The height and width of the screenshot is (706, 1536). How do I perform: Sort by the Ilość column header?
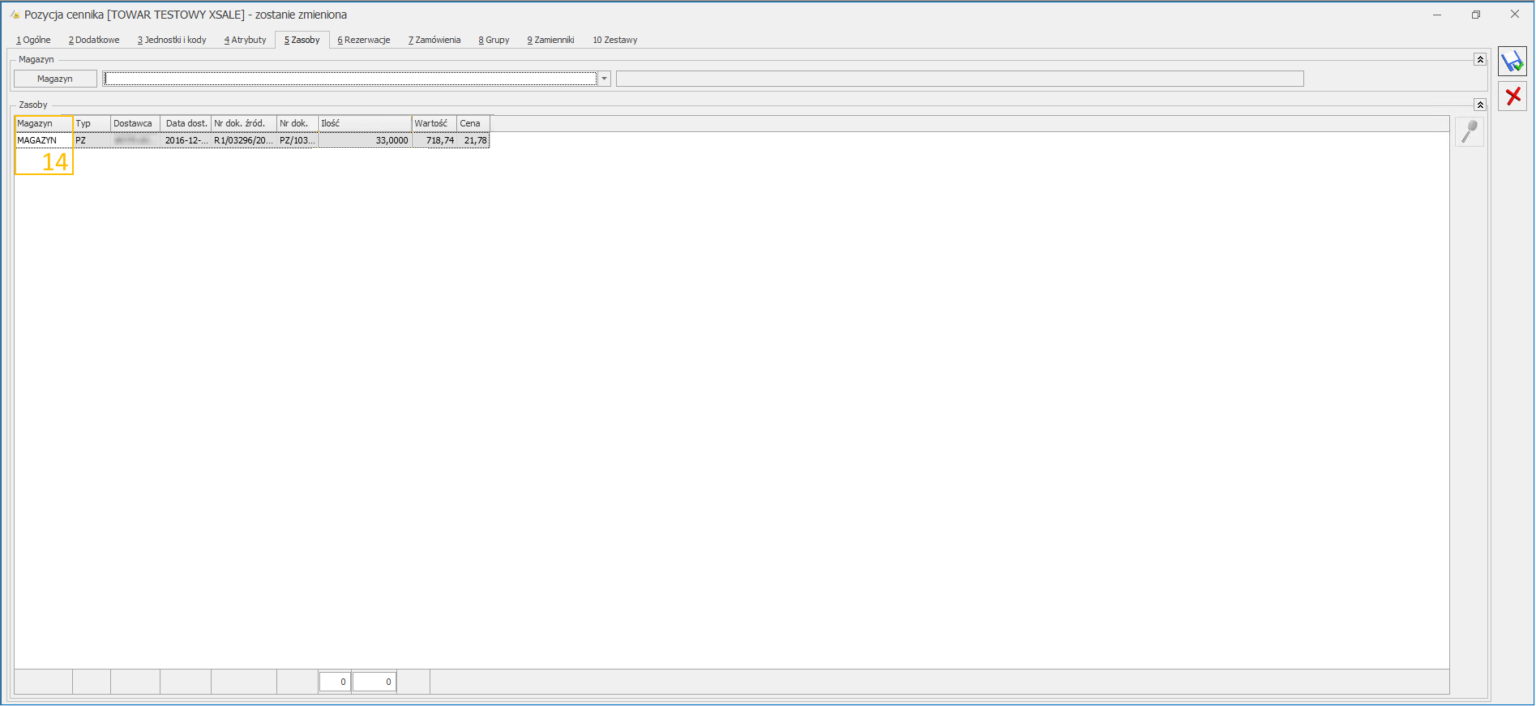pyautogui.click(x=364, y=123)
